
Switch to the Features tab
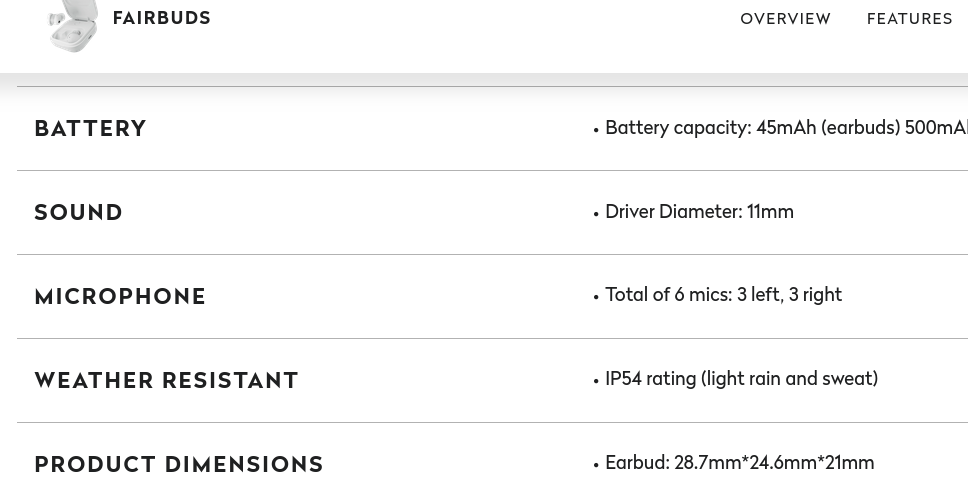coord(909,19)
